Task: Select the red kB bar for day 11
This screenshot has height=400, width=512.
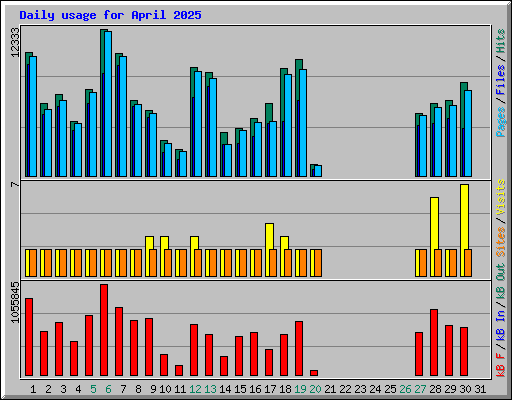Action: 179,371
